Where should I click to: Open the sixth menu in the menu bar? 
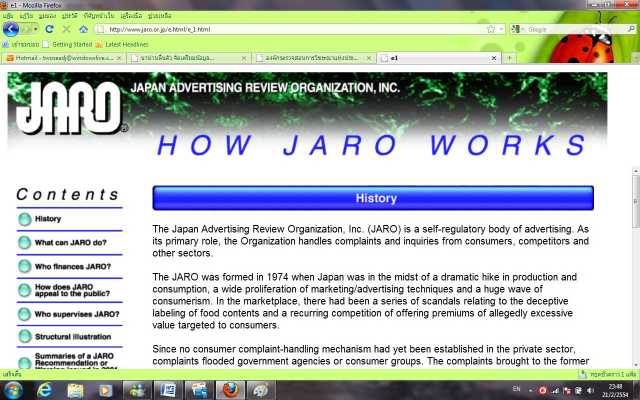[x=131, y=16]
